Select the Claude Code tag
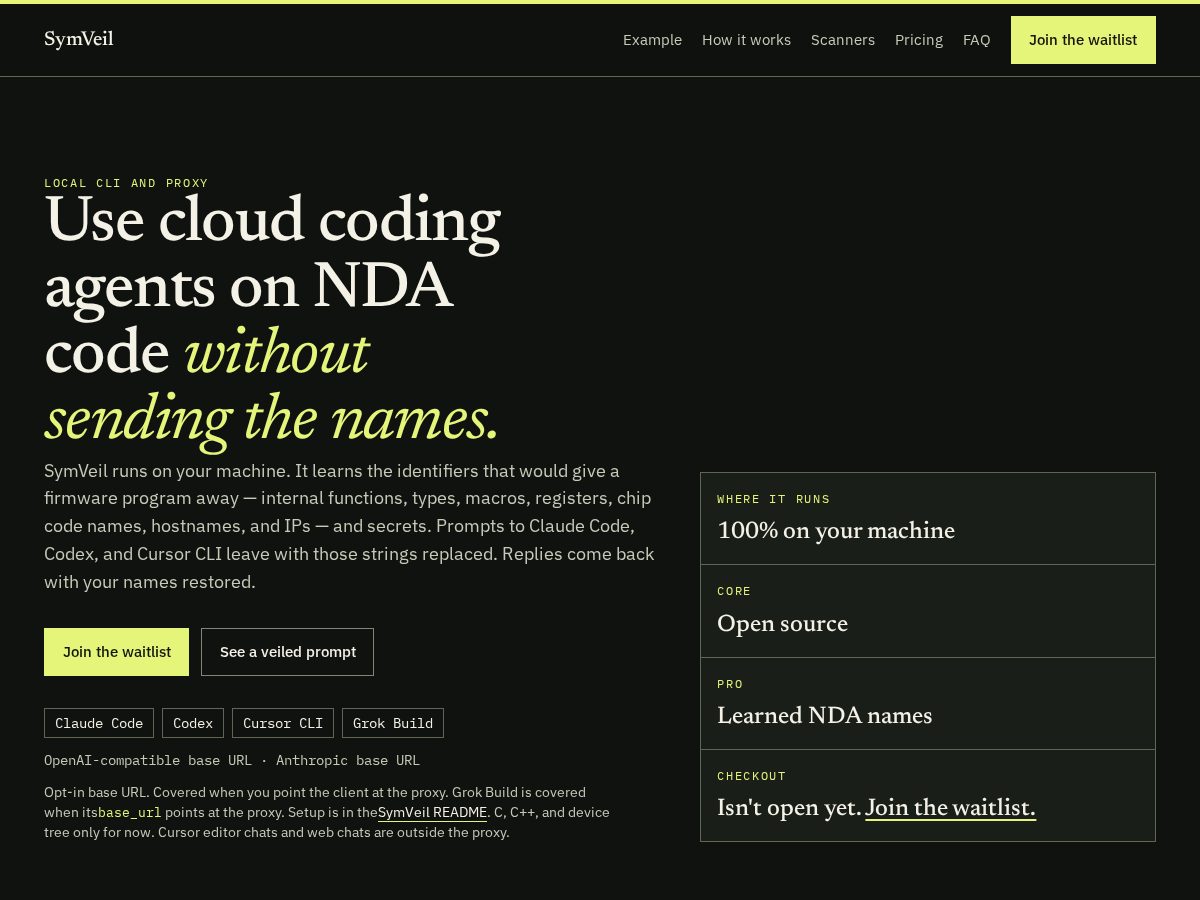The image size is (1200, 900). click(x=99, y=723)
